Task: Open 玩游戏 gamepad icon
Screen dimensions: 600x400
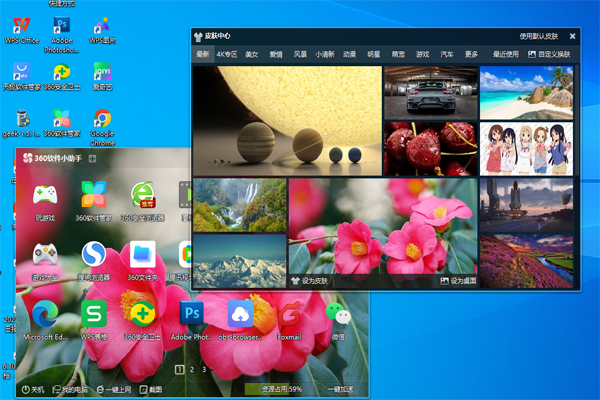Action: coord(45,202)
